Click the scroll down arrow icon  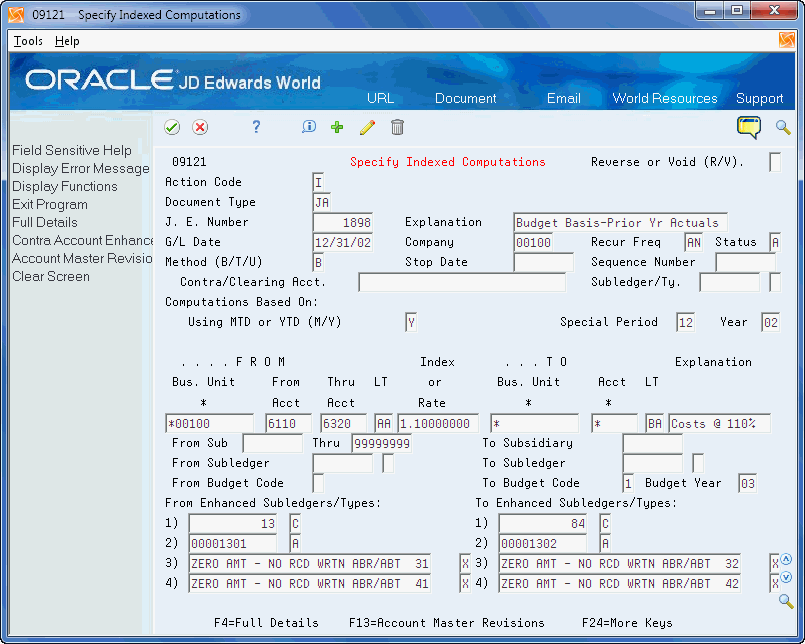pyautogui.click(x=786, y=577)
